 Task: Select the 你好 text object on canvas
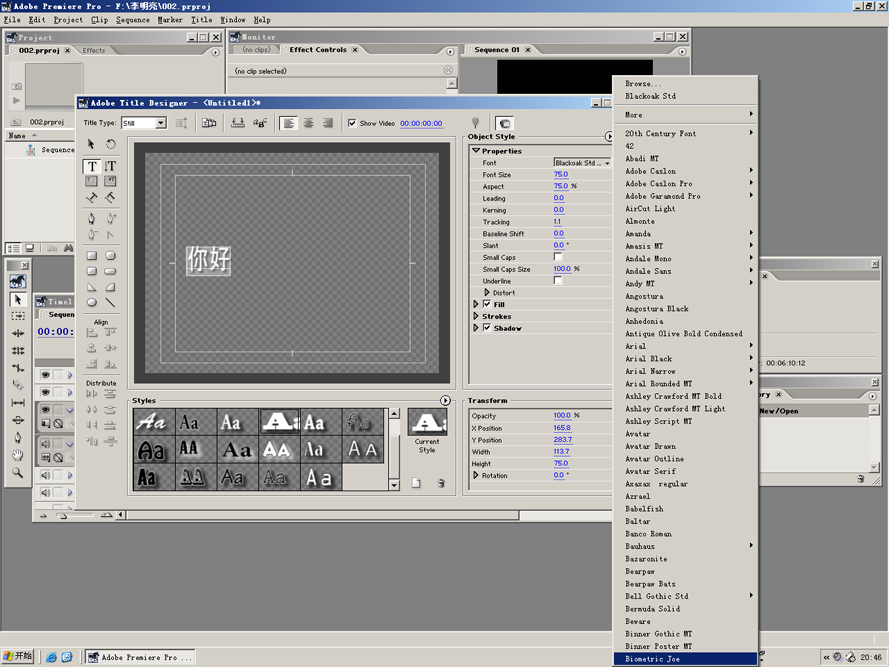pos(209,260)
